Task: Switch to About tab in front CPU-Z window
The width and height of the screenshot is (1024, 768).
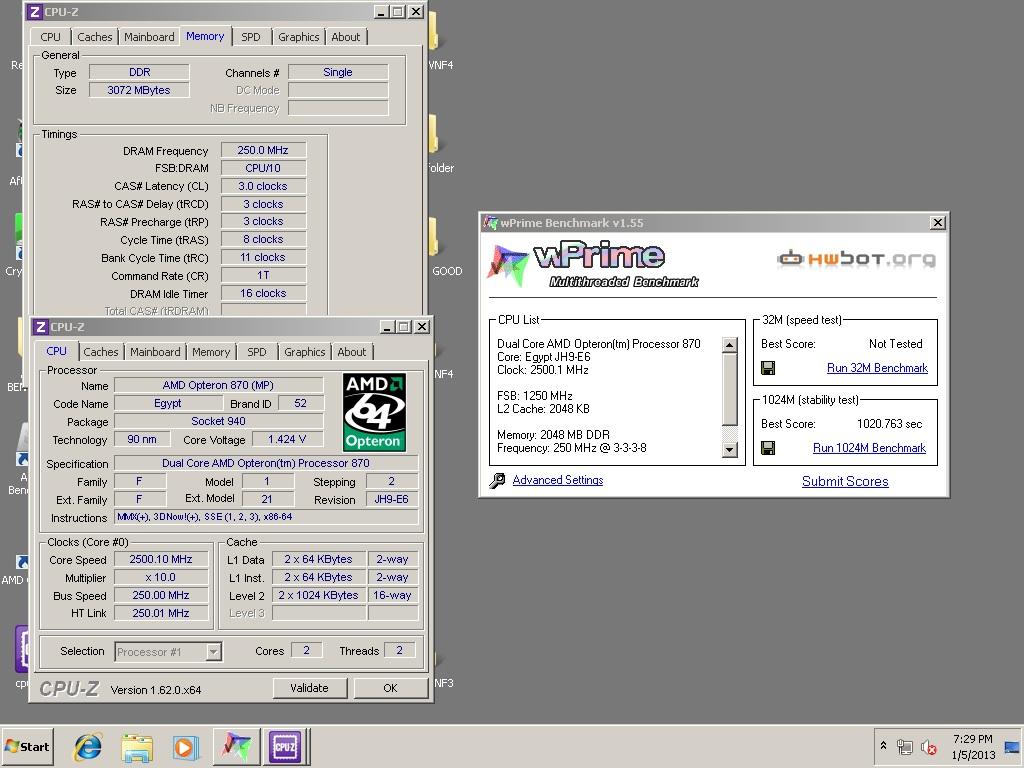Action: (x=351, y=352)
